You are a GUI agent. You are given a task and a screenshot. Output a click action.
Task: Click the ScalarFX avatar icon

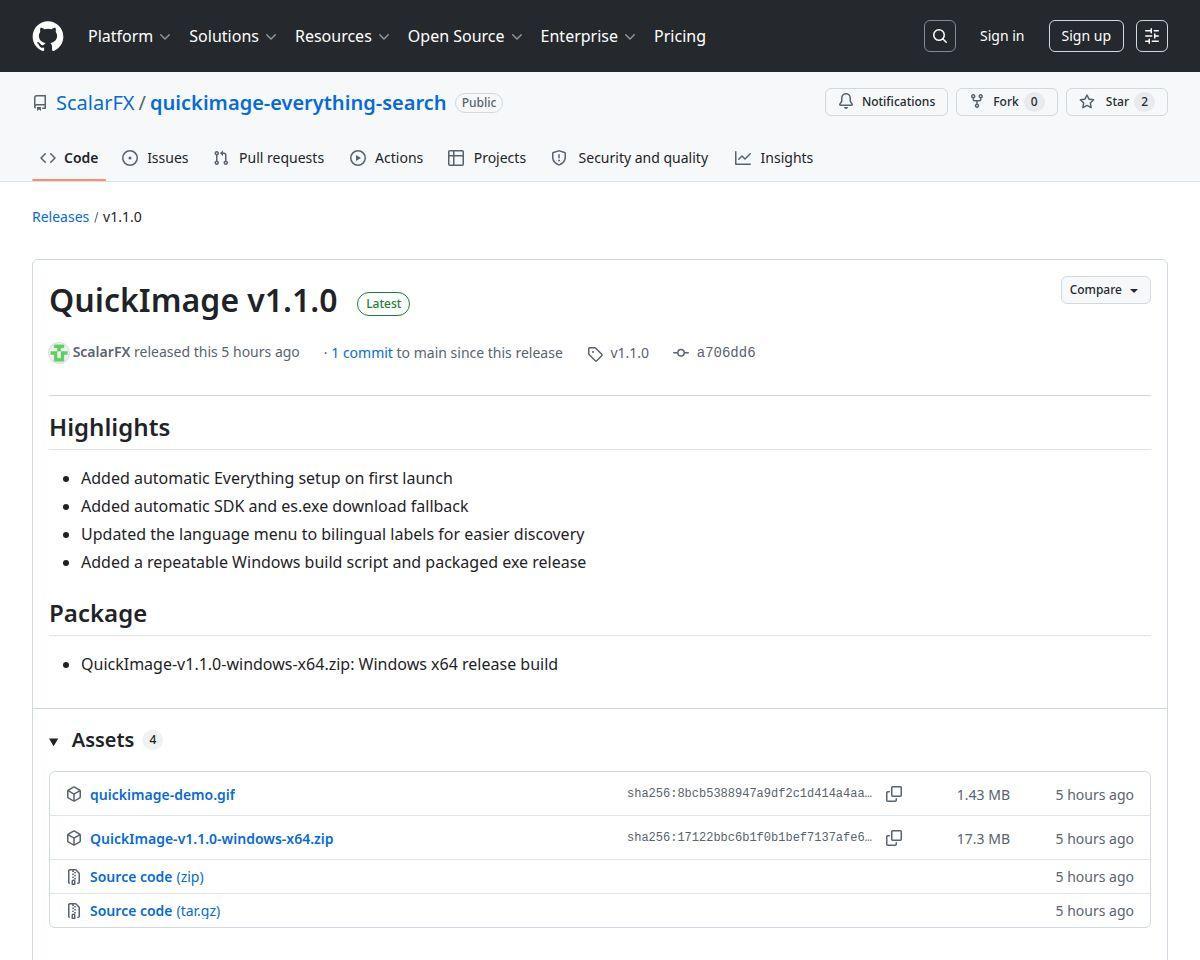point(59,353)
